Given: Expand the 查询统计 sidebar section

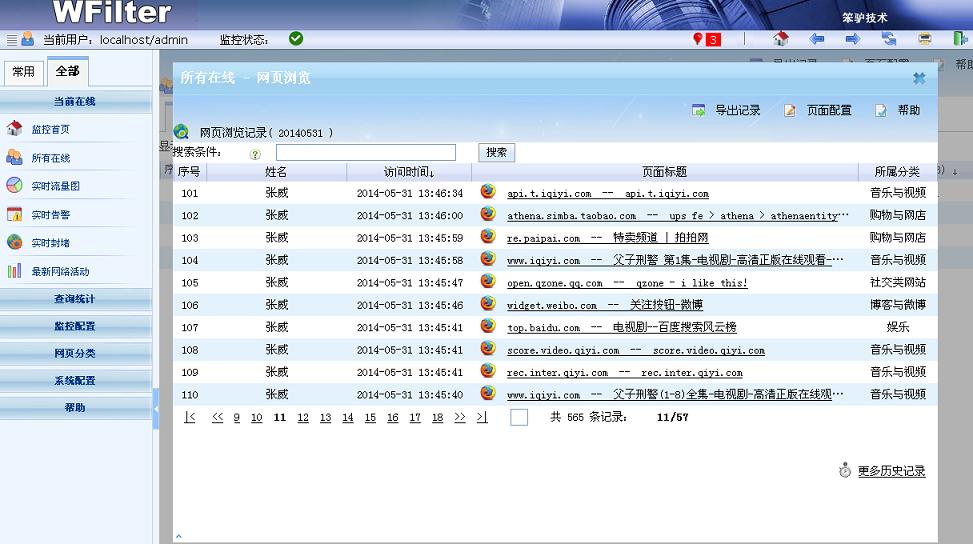Looking at the screenshot, I should pos(75,299).
